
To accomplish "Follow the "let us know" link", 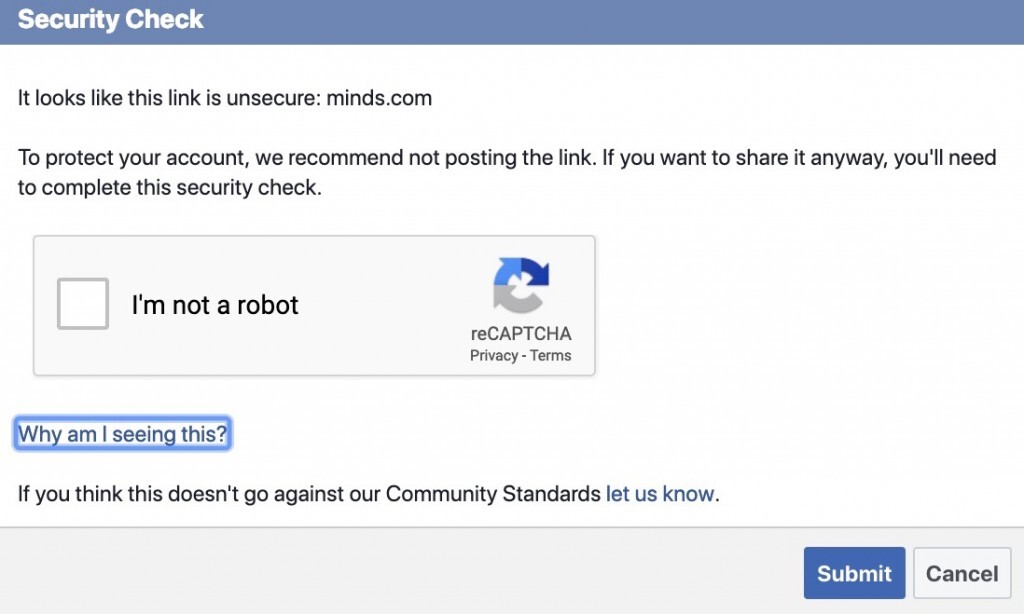I will [660, 494].
